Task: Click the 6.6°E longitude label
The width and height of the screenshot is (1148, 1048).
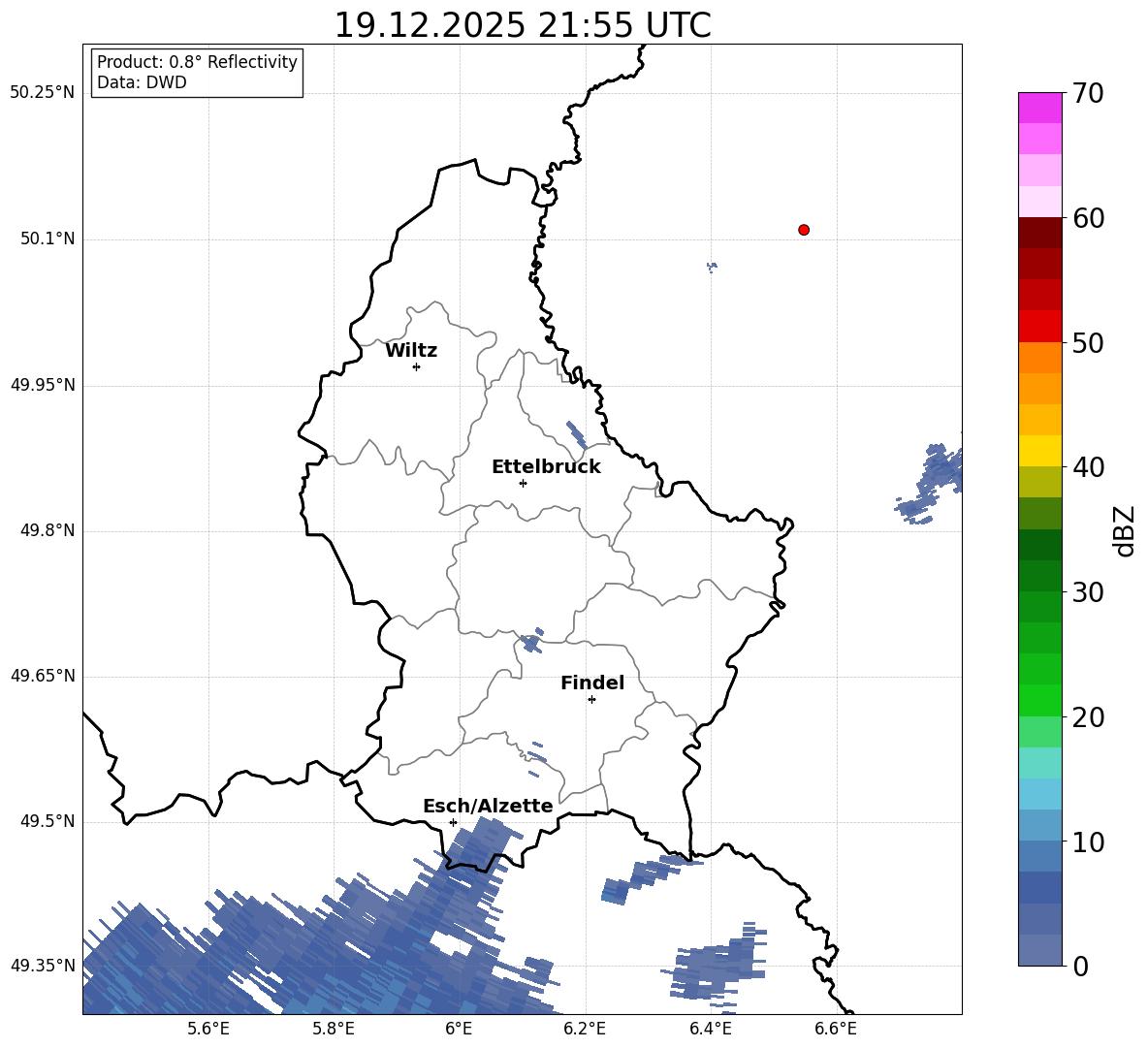Action: pos(836,1029)
